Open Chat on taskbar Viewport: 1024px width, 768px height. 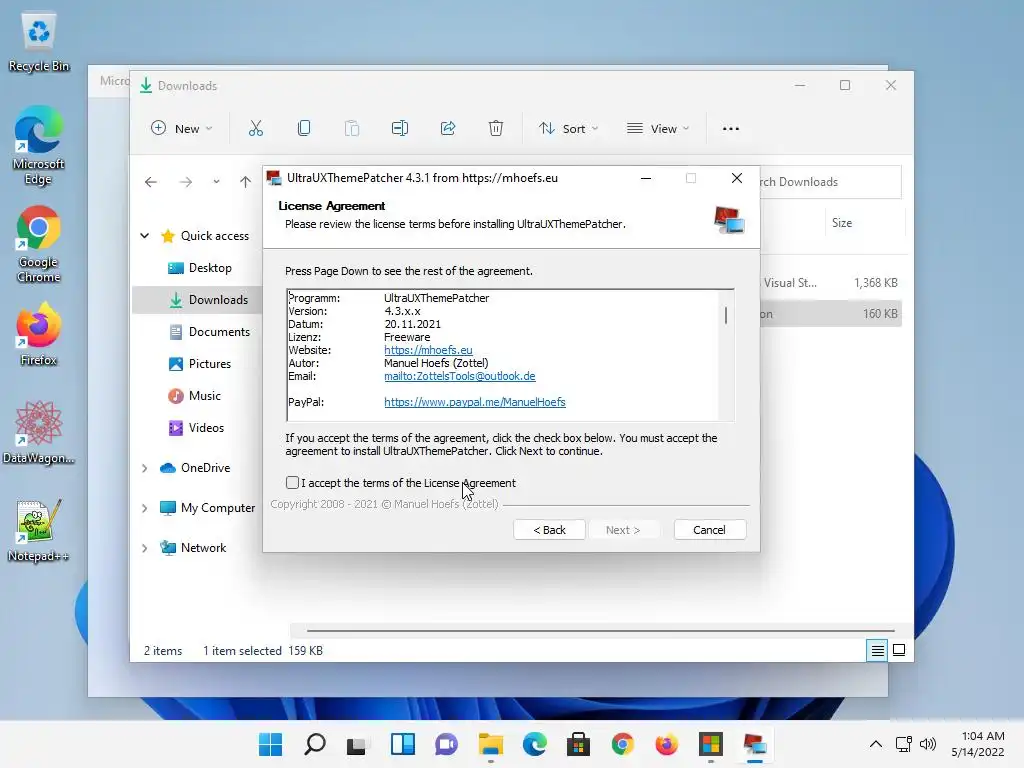click(446, 744)
